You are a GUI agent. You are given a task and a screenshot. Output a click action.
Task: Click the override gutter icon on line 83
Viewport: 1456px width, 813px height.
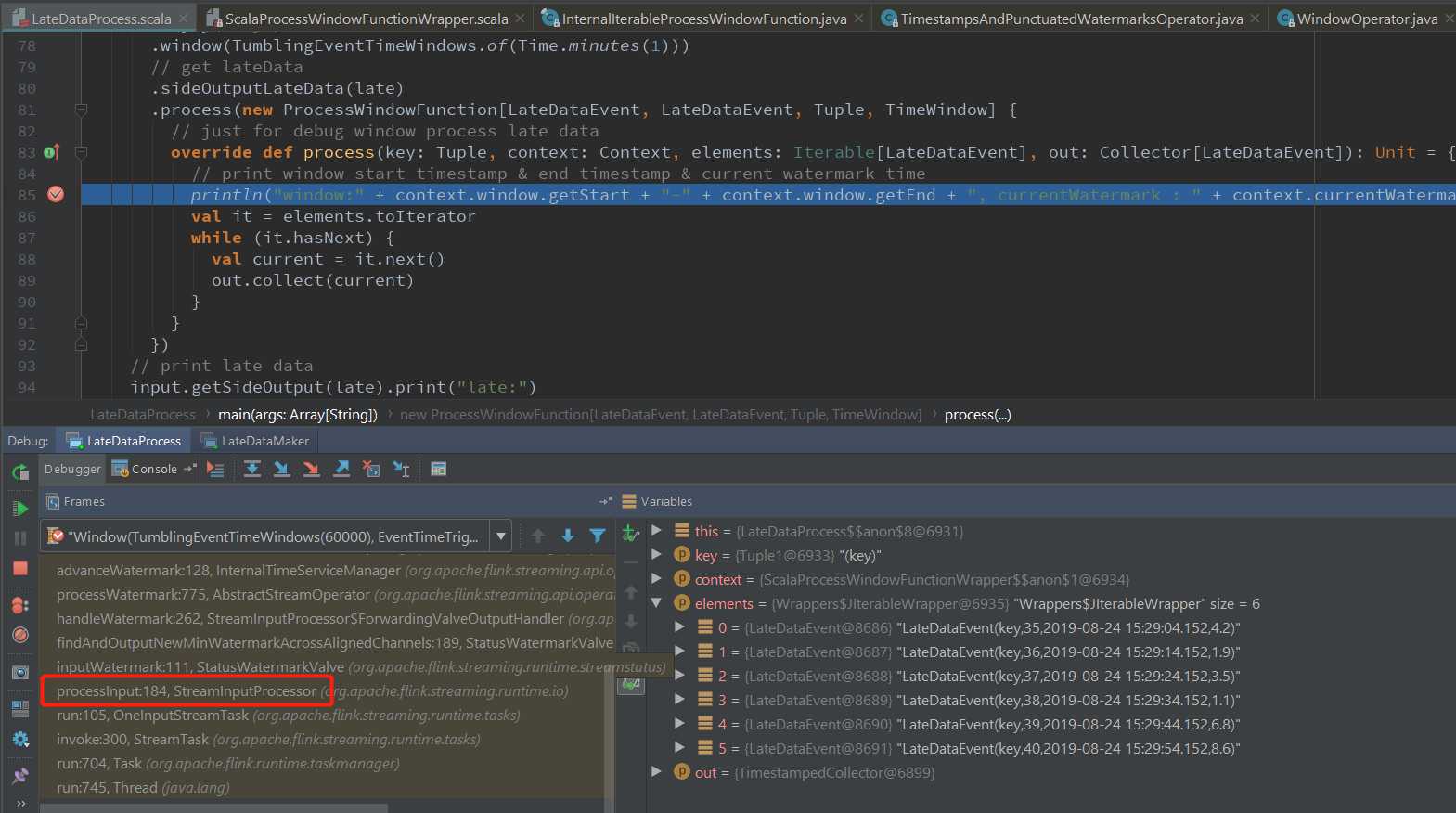[52, 151]
